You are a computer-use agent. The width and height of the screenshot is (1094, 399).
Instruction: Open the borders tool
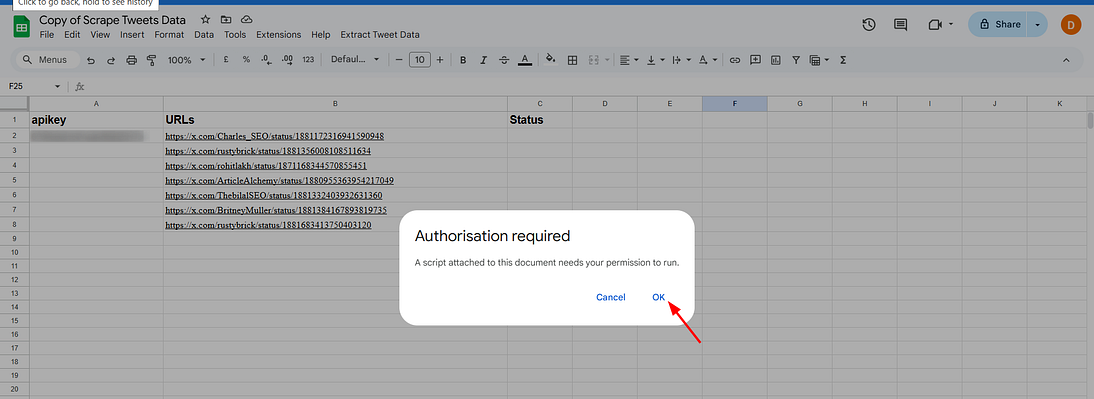pyautogui.click(x=572, y=61)
